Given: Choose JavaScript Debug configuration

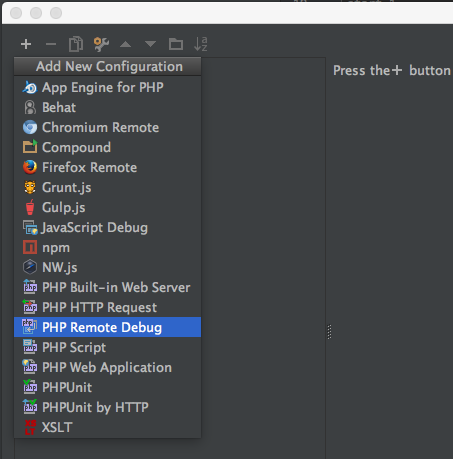Looking at the screenshot, I should pos(107,227).
